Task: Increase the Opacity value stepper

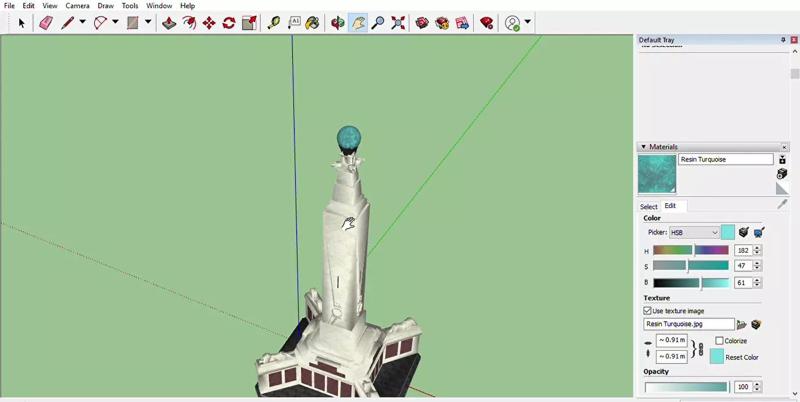Action: click(757, 385)
